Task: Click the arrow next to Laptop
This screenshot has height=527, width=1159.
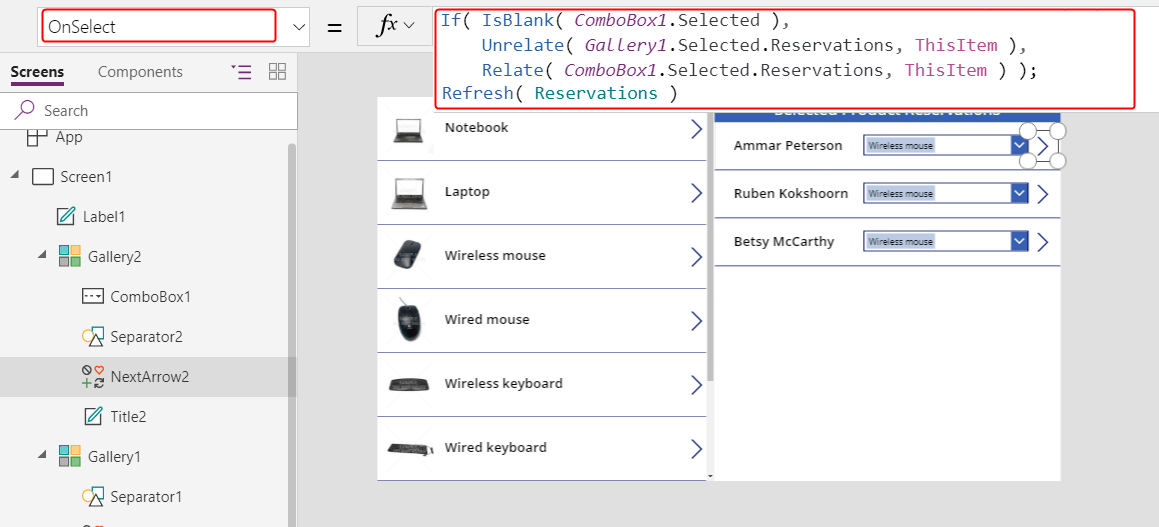Action: (x=696, y=193)
